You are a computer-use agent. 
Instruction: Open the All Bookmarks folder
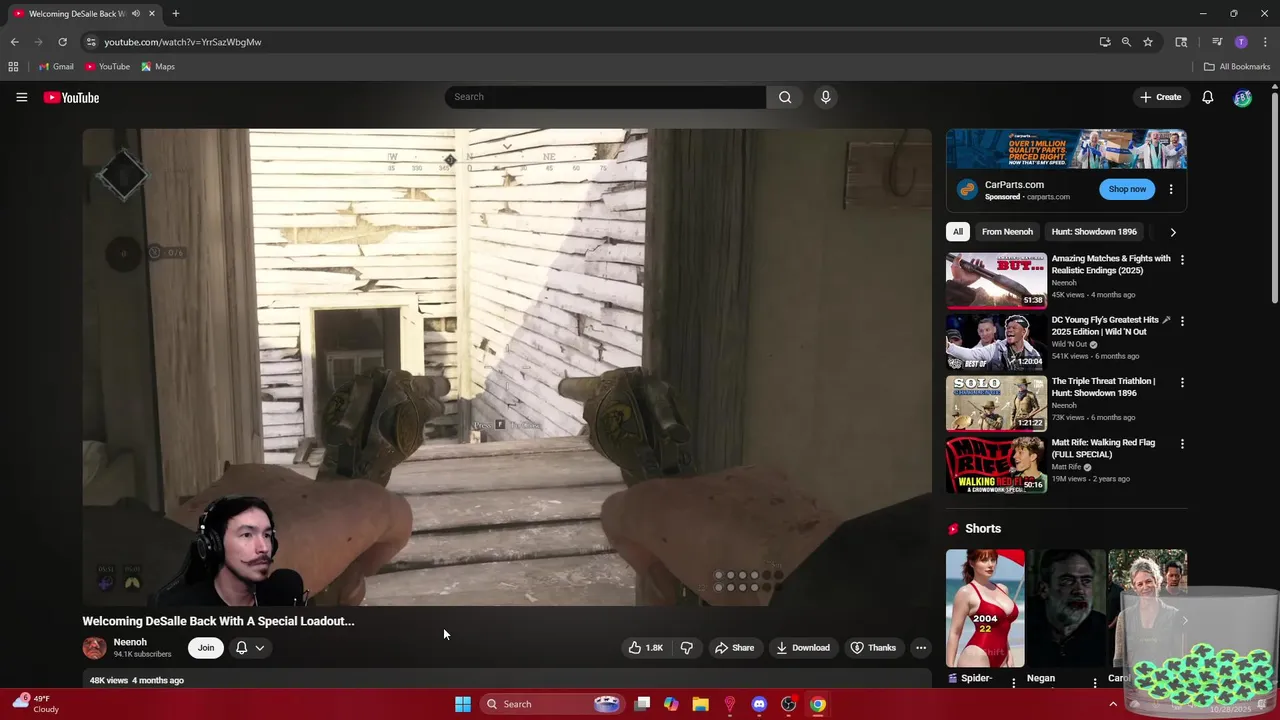click(1237, 67)
